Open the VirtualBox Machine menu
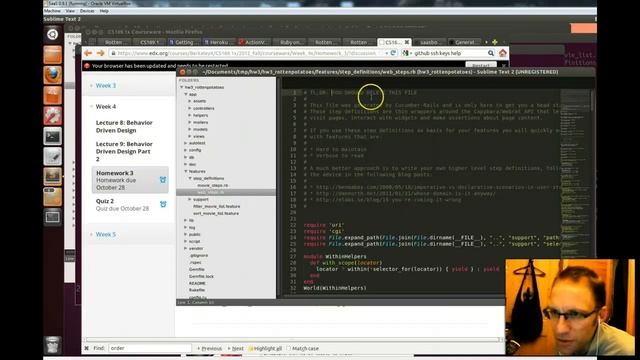The image size is (640, 360). click(52, 11)
